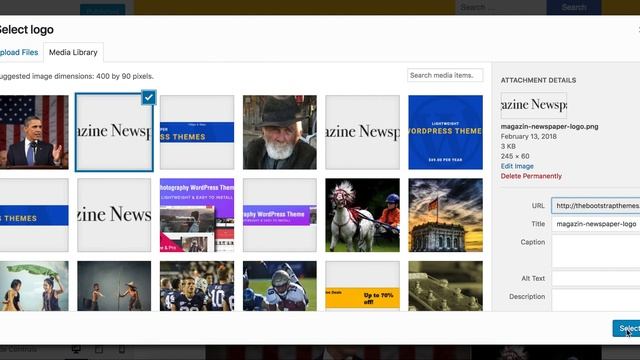The height and width of the screenshot is (360, 640).
Task: Focus the Title field with magazin-newspaper-logo
Action: pyautogui.click(x=596, y=224)
